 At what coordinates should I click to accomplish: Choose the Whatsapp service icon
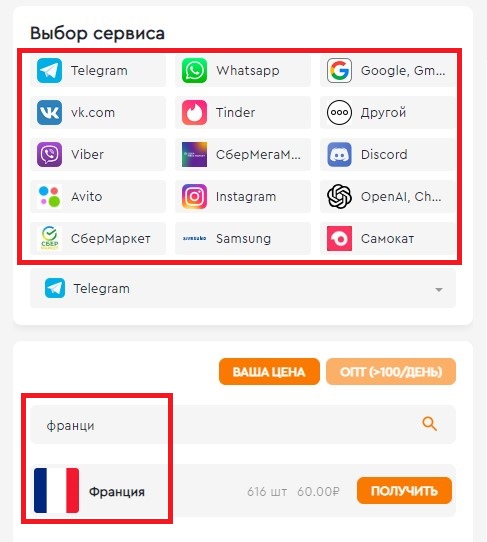coord(194,71)
